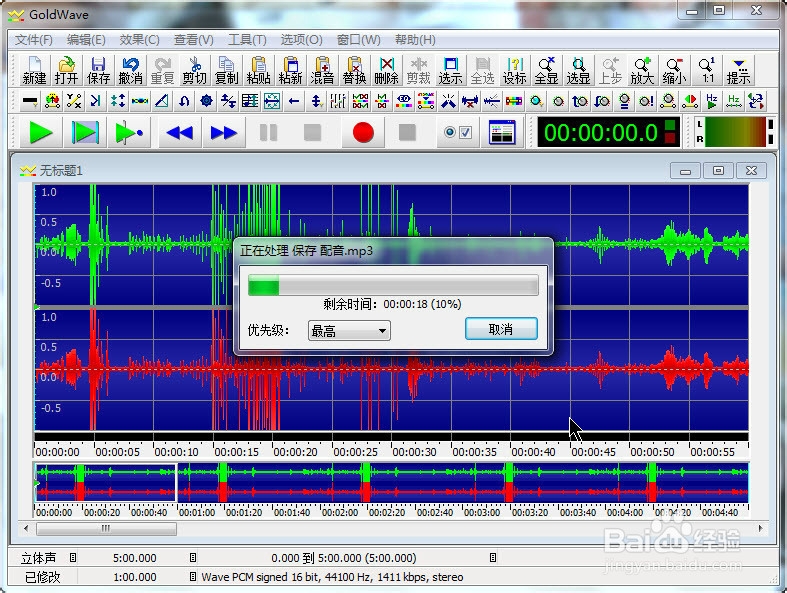The width and height of the screenshot is (787, 593).
Task: Click the scrollbar left arrow
Action: [26, 529]
